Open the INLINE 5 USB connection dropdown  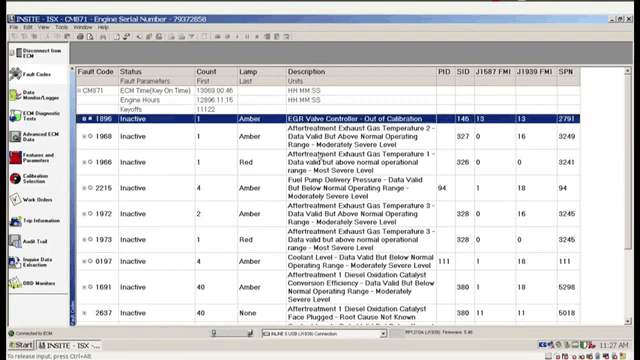pos(383,334)
